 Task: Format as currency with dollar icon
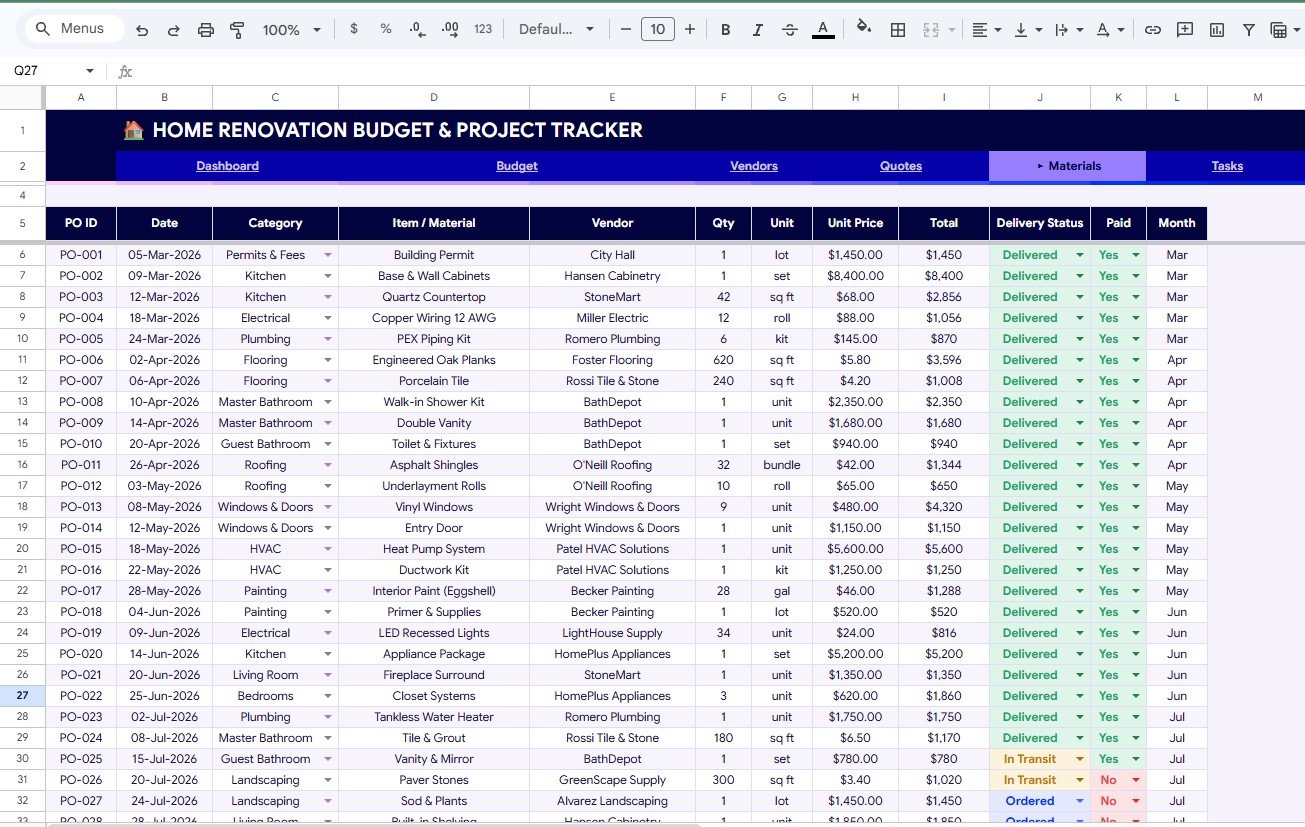tap(354, 29)
